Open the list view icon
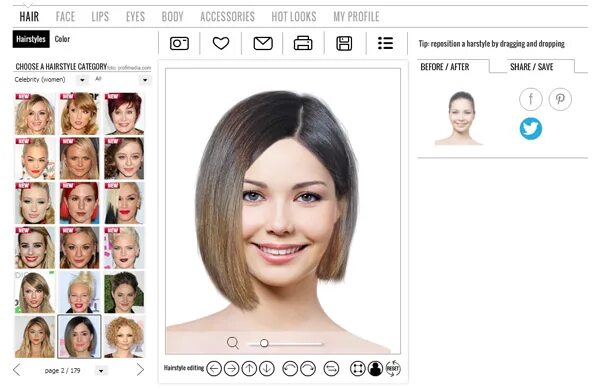 (x=385, y=43)
